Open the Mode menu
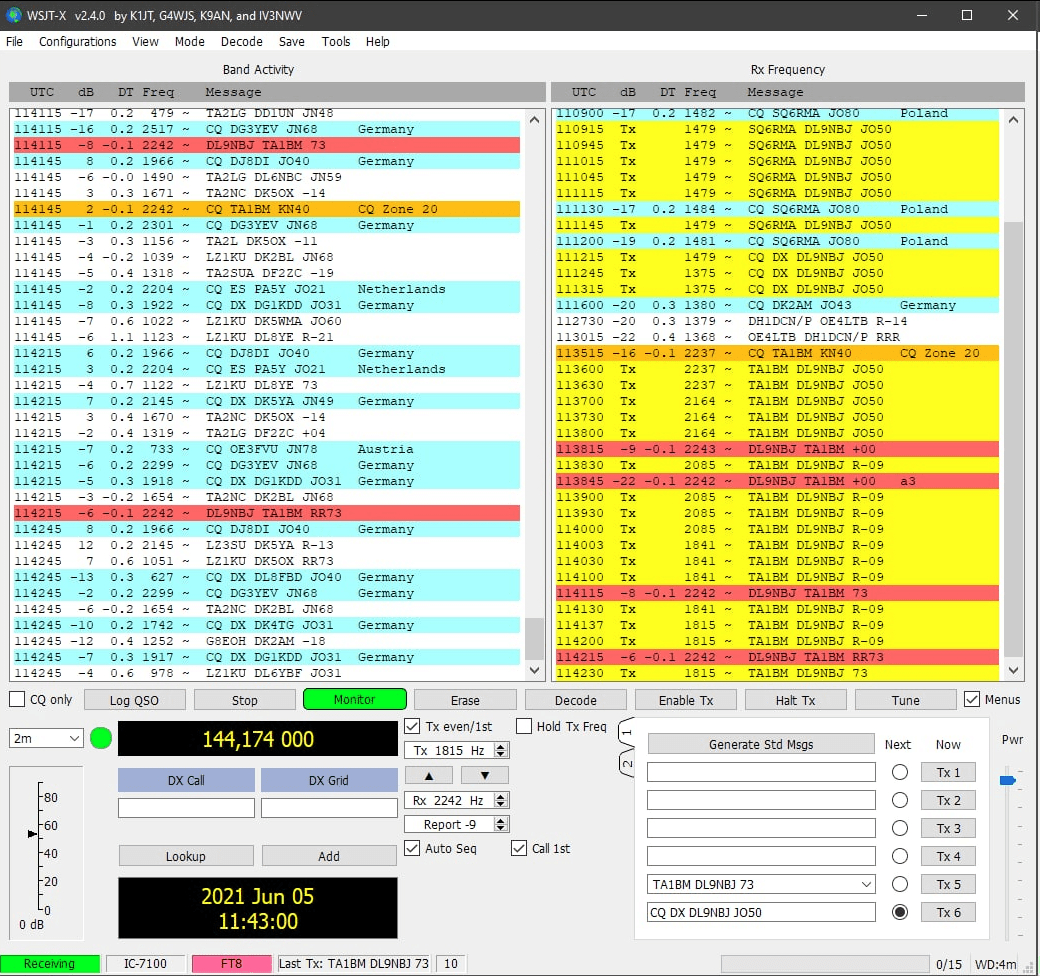The height and width of the screenshot is (976, 1040). pos(190,41)
